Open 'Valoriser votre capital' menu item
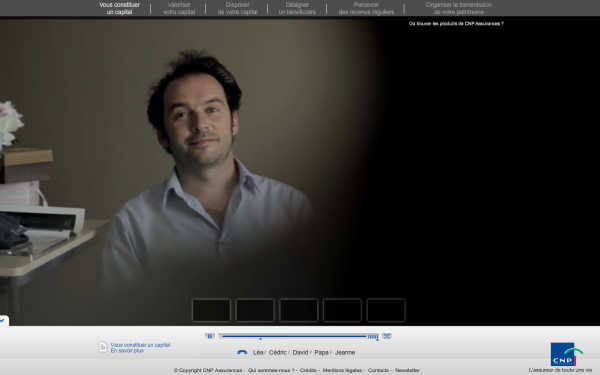The width and height of the screenshot is (600, 375). click(x=179, y=8)
